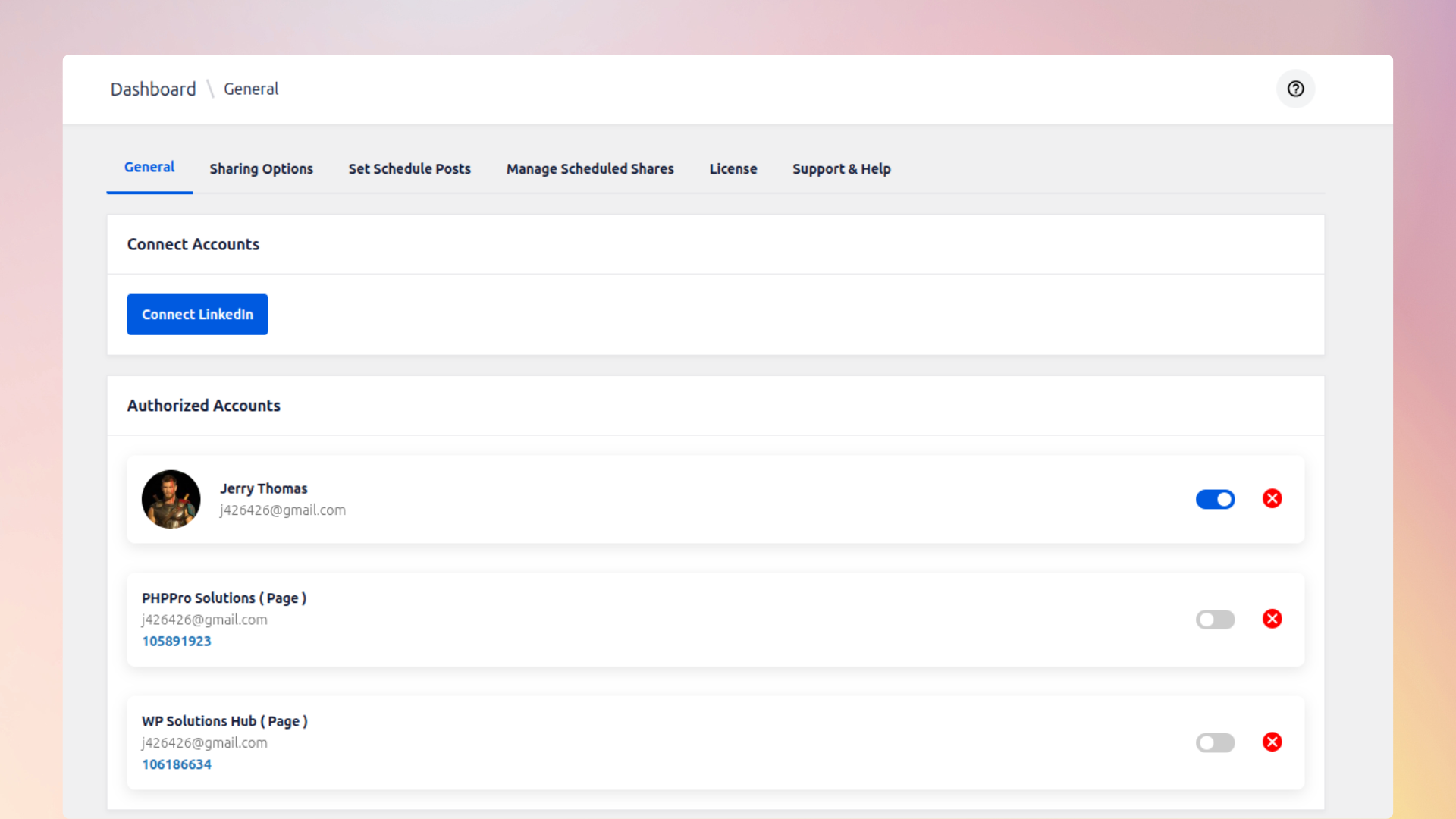The image size is (1456, 819).
Task: Open the Sharing Options tab
Action: point(261,168)
